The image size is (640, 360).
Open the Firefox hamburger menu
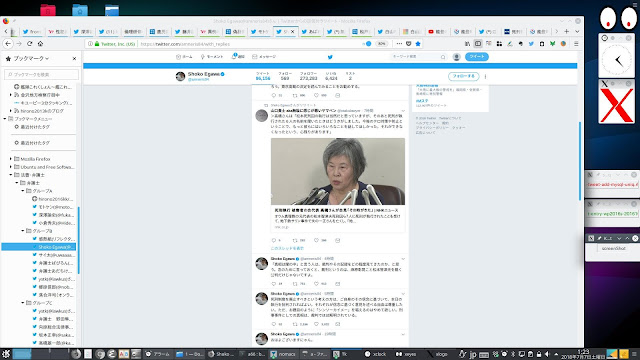576,44
